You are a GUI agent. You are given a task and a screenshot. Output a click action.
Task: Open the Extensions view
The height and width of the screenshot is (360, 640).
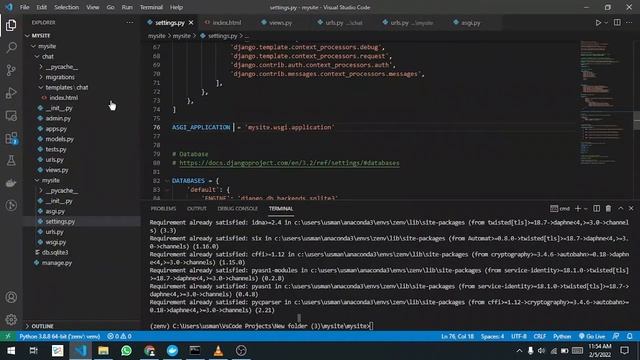[11, 138]
